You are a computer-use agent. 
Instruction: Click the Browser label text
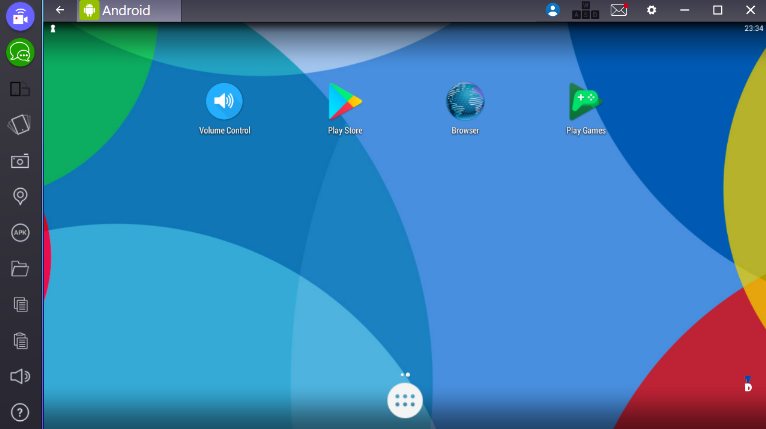tap(465, 130)
